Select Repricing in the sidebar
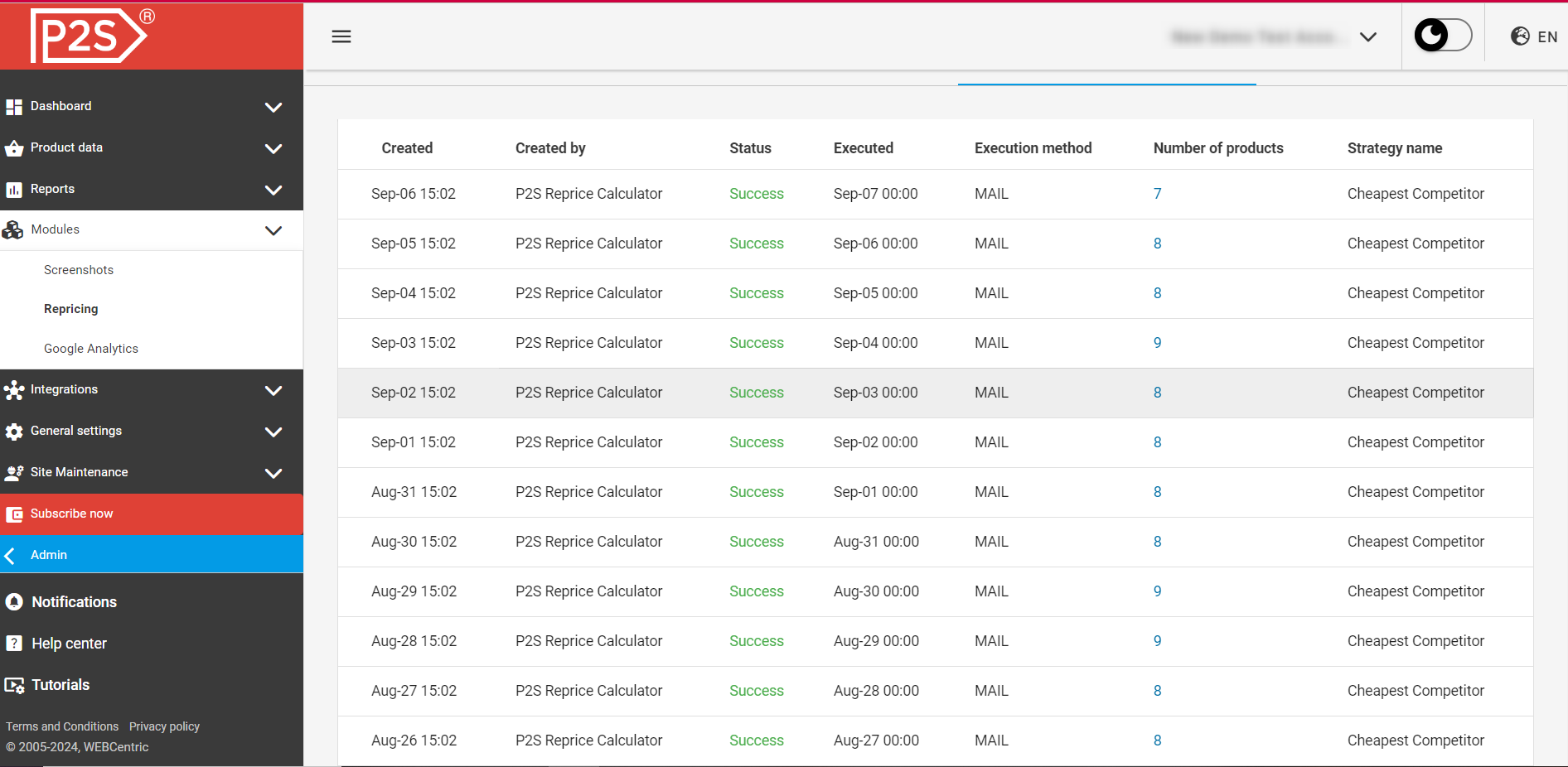The image size is (1568, 767). coord(71,309)
